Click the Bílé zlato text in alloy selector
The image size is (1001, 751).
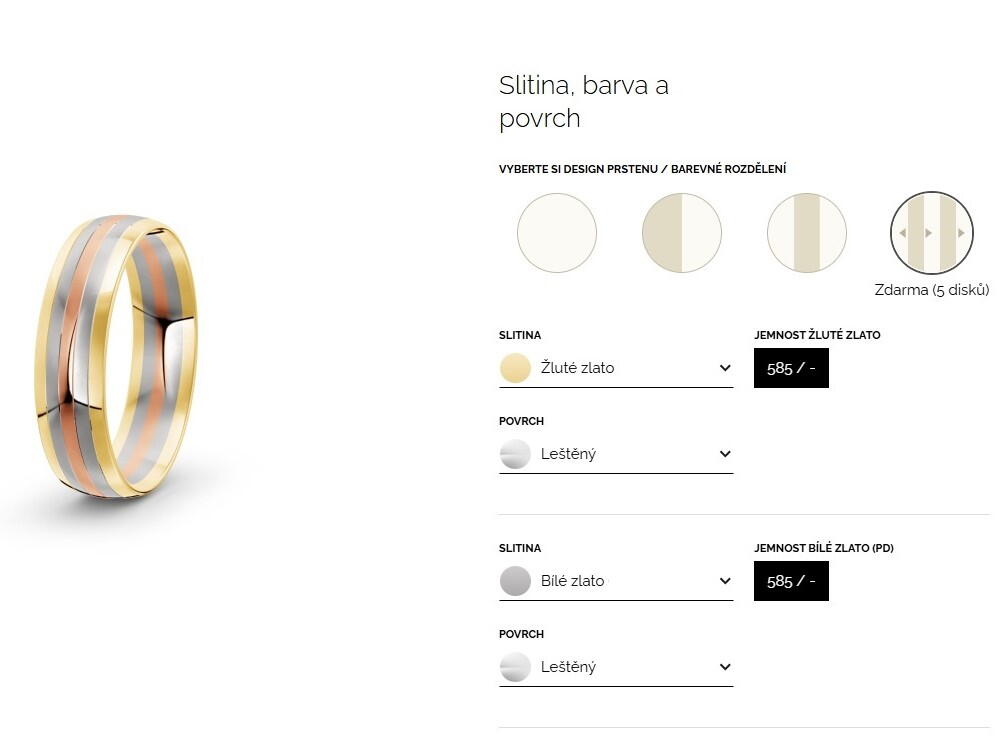coord(572,581)
